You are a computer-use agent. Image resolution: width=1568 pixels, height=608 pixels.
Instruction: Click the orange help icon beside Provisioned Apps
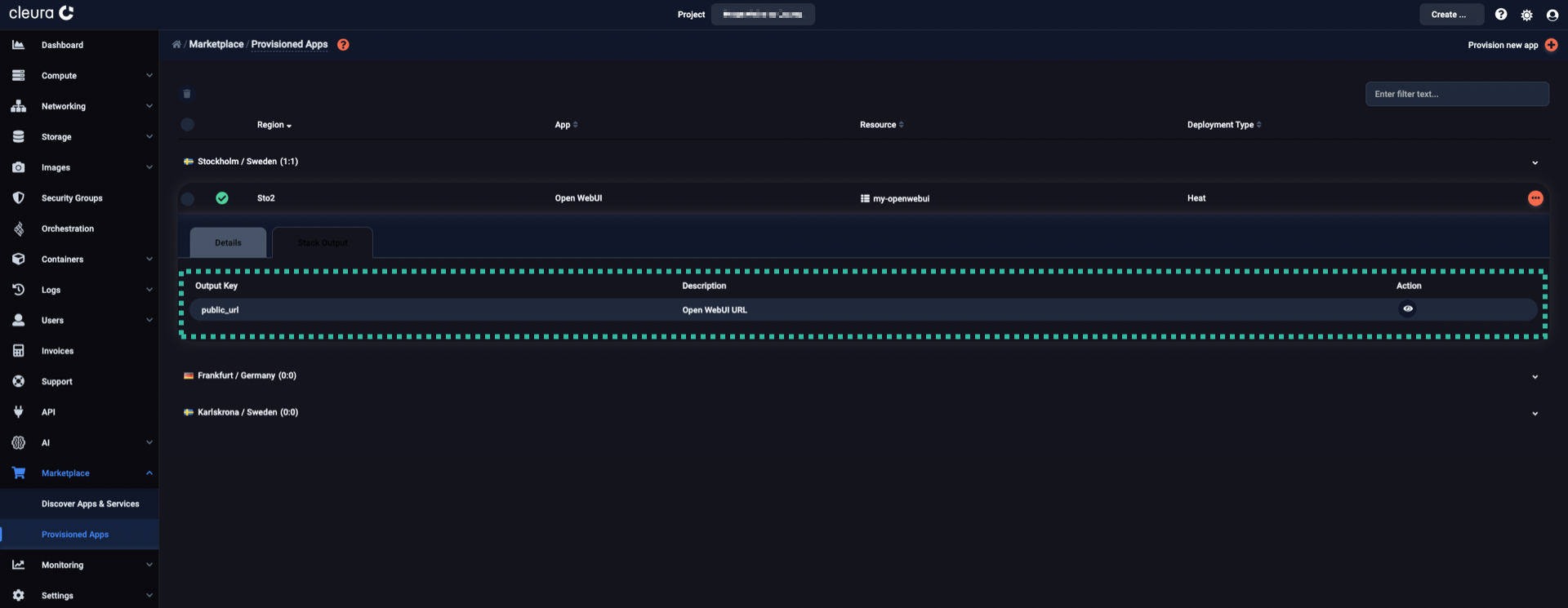pos(343,45)
